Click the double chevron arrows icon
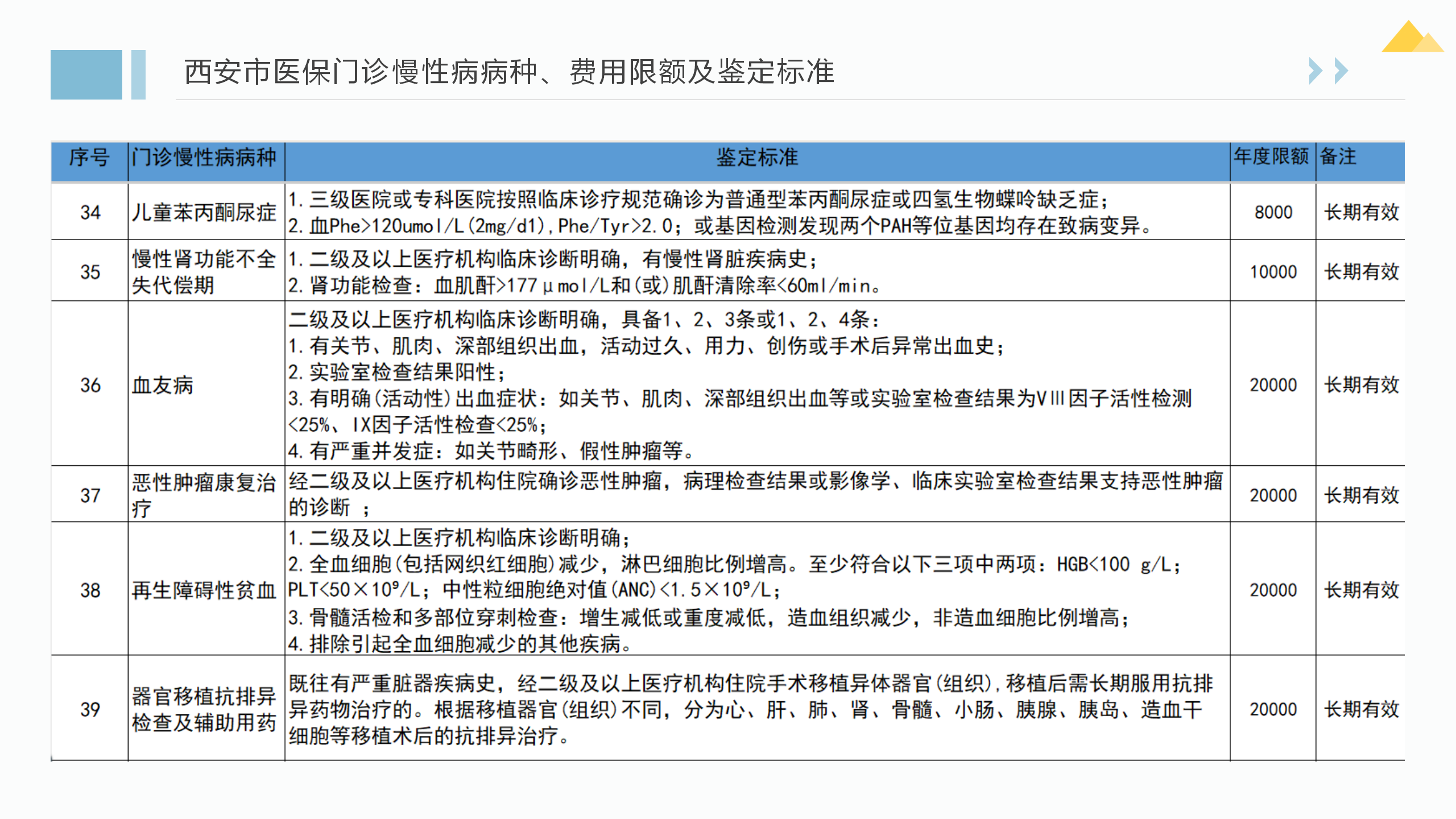The height and width of the screenshot is (819, 1456). tap(1327, 71)
